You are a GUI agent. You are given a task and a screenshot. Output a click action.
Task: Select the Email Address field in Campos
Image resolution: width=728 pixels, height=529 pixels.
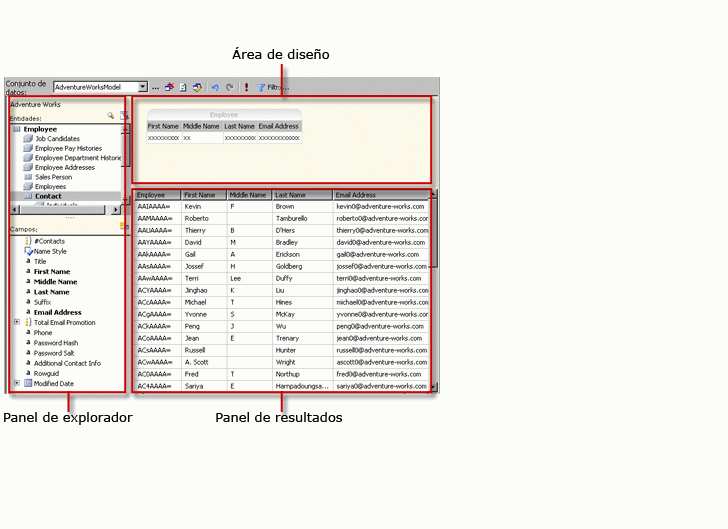point(58,313)
